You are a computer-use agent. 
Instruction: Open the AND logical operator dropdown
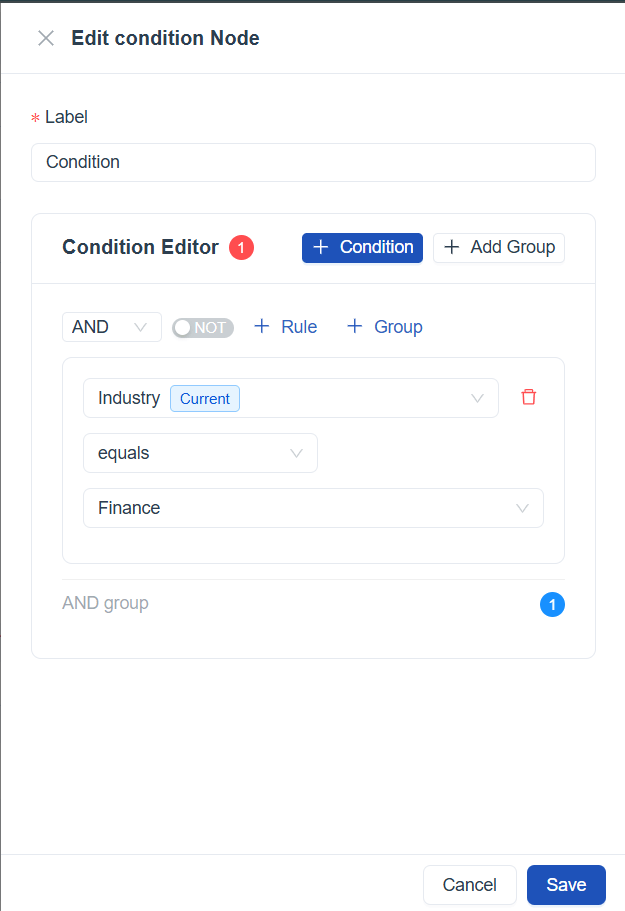(111, 327)
